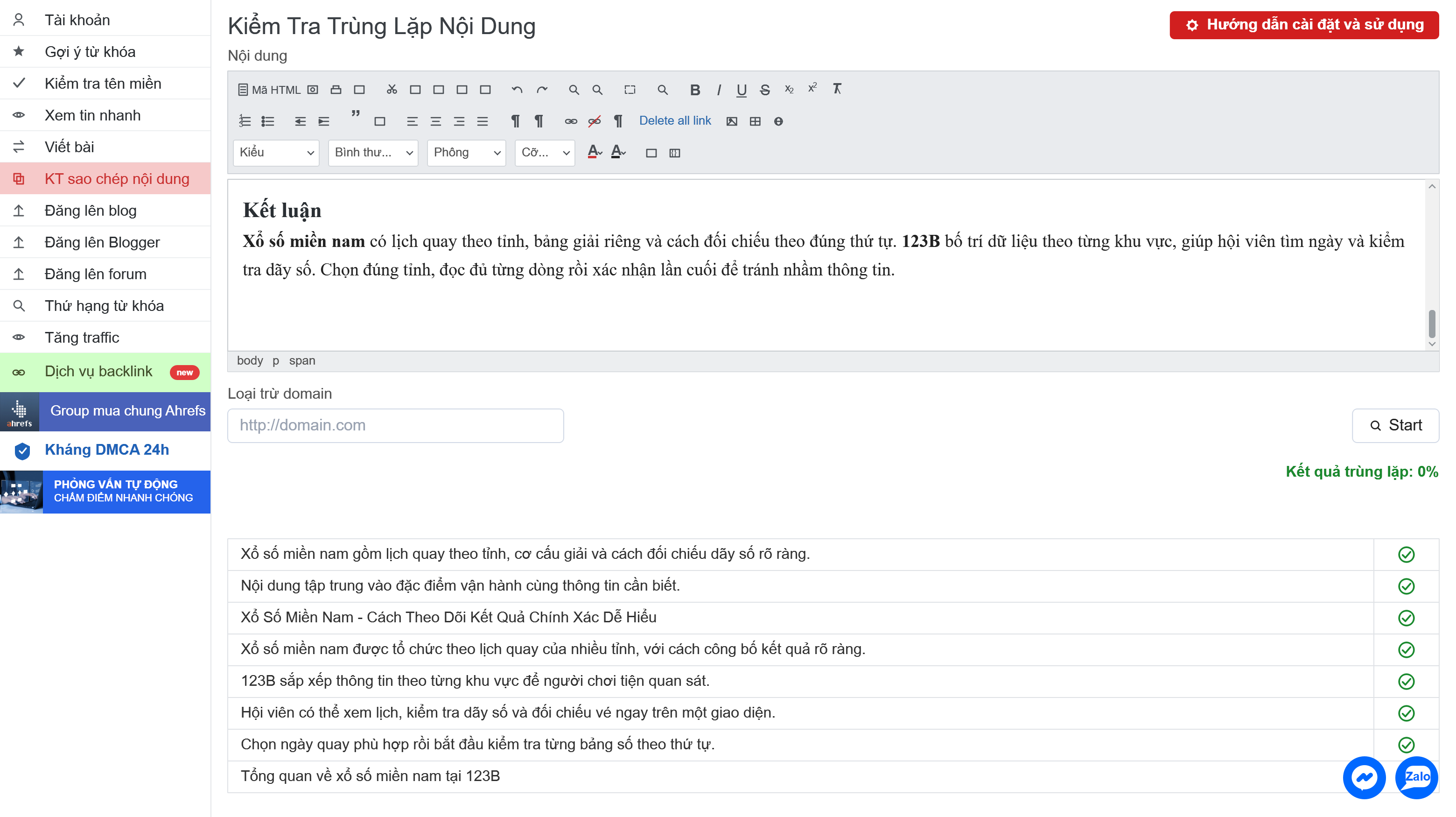Click the Print icon in editor toolbar
The image size is (1456, 817).
coord(336,89)
